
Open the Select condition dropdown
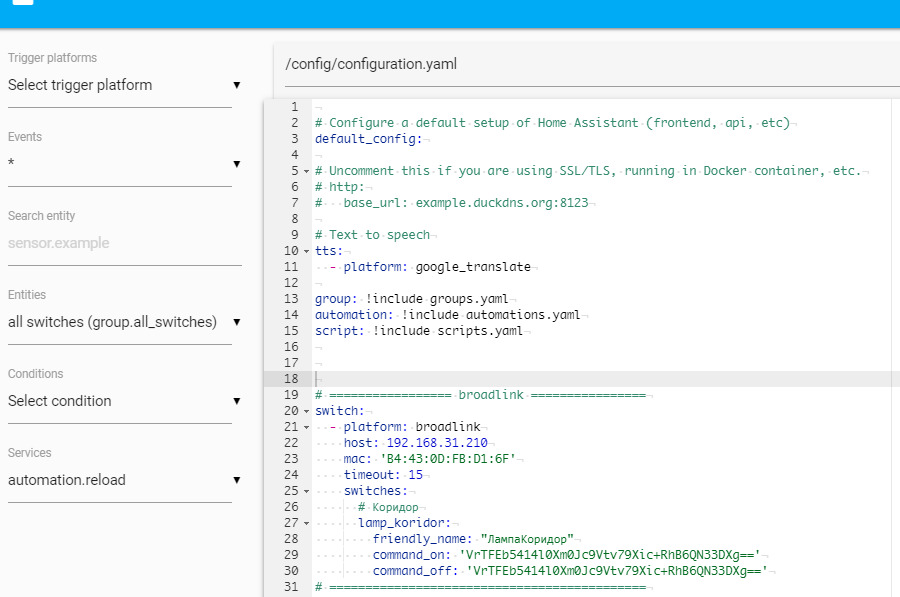[x=125, y=401]
